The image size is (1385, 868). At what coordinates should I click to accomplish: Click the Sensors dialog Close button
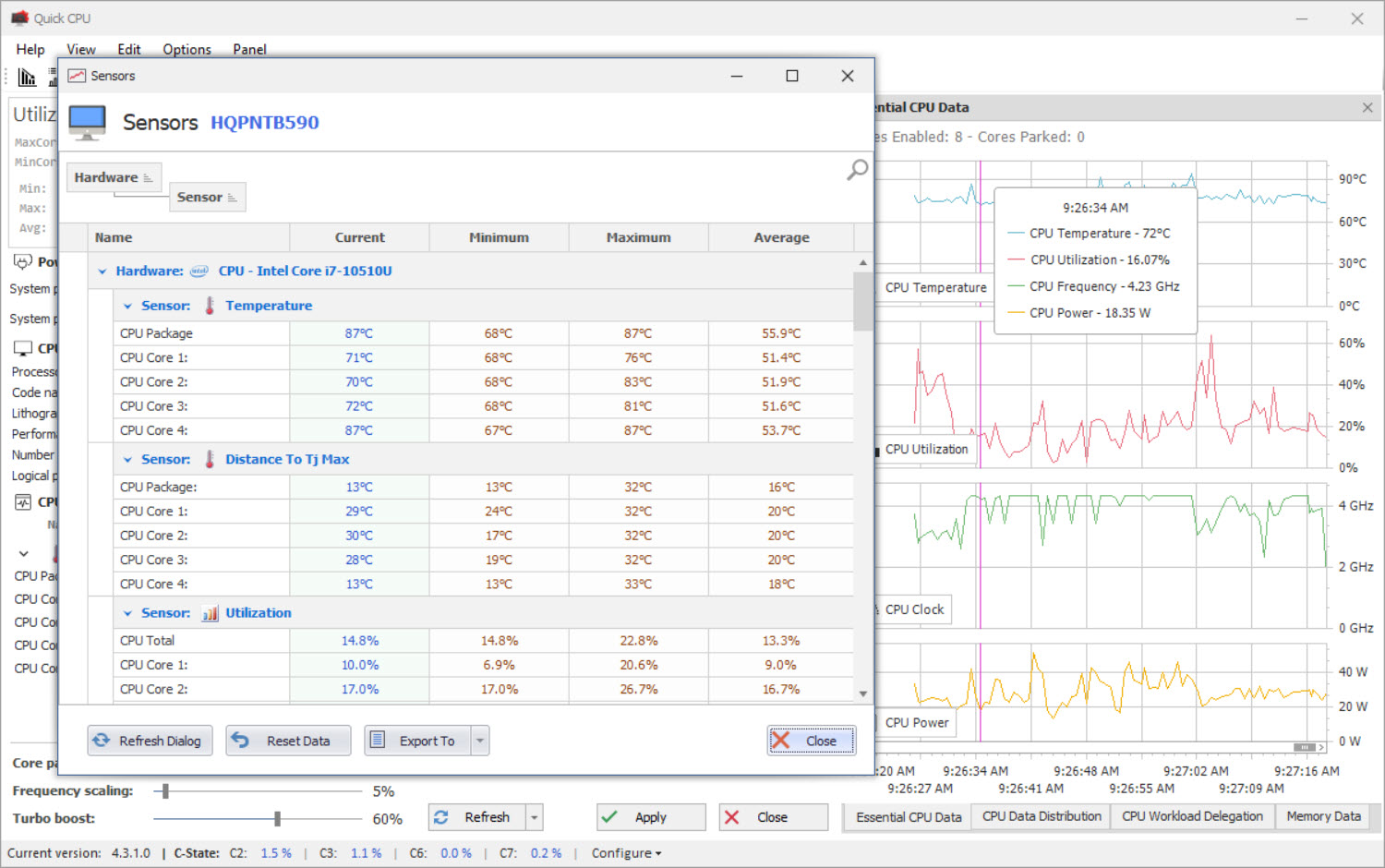tap(812, 741)
